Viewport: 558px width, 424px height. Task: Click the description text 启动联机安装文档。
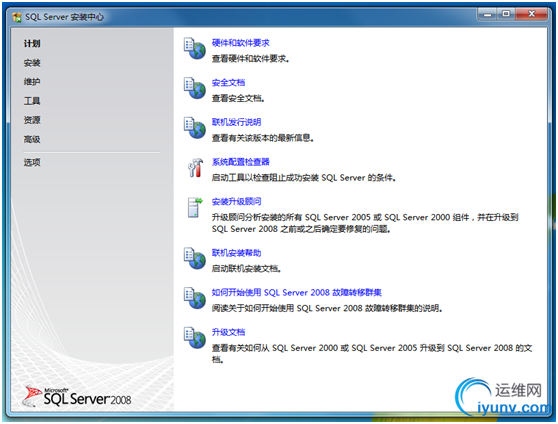tap(247, 268)
